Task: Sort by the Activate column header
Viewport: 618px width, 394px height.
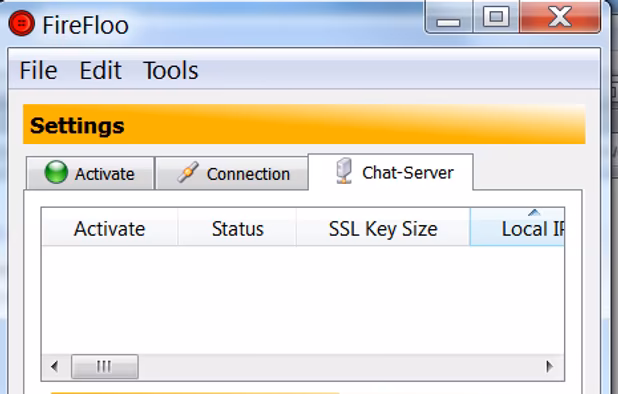Action: pos(110,227)
